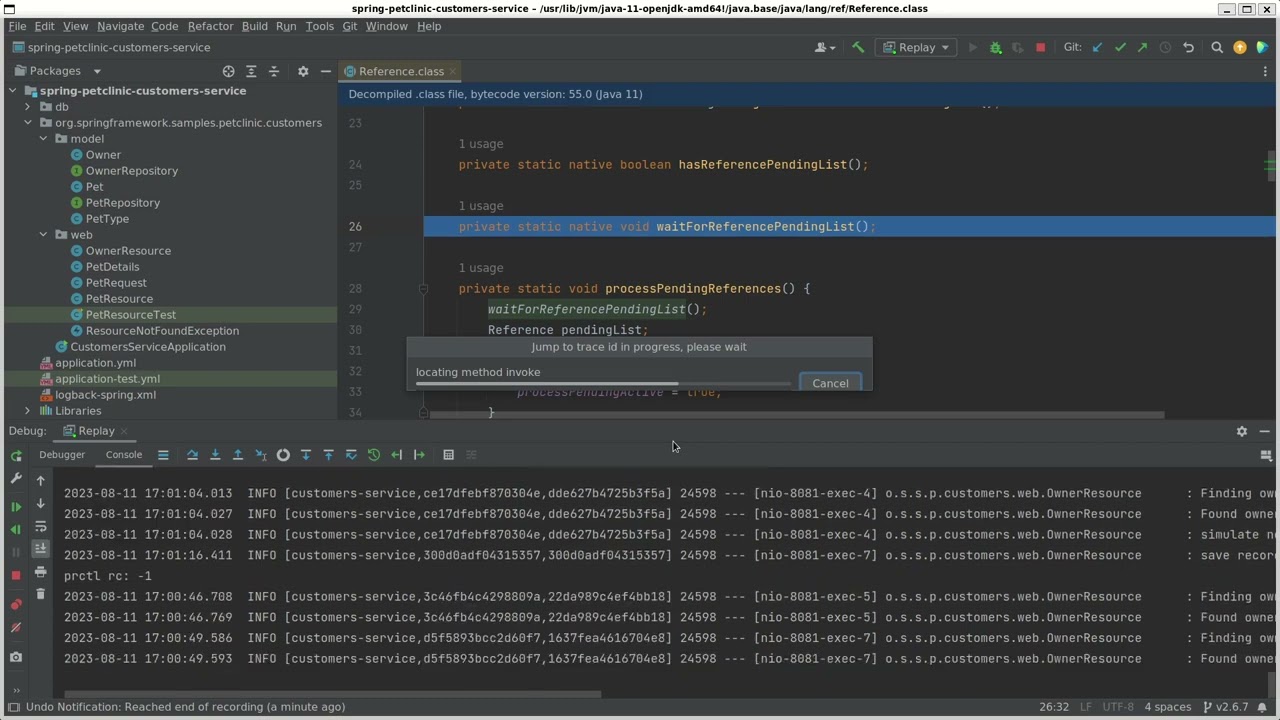This screenshot has height=720, width=1280.
Task: Hide the Packages panel with minus icon
Action: click(326, 71)
